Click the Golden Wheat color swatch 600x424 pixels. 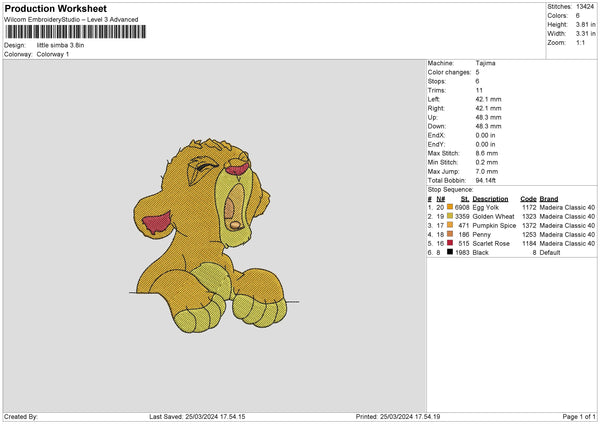tap(450, 216)
